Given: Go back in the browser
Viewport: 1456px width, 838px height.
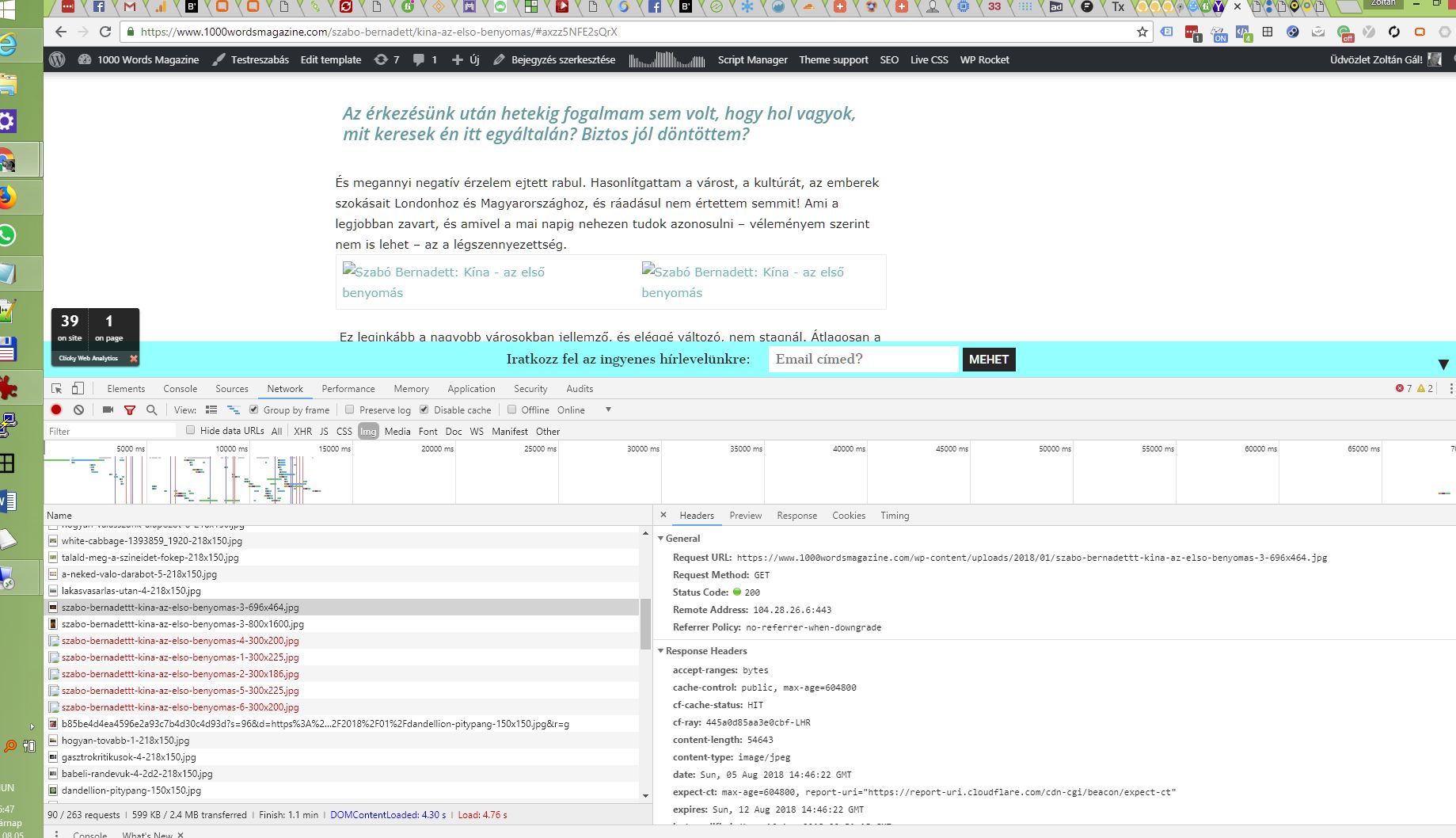Looking at the screenshot, I should tap(61, 32).
